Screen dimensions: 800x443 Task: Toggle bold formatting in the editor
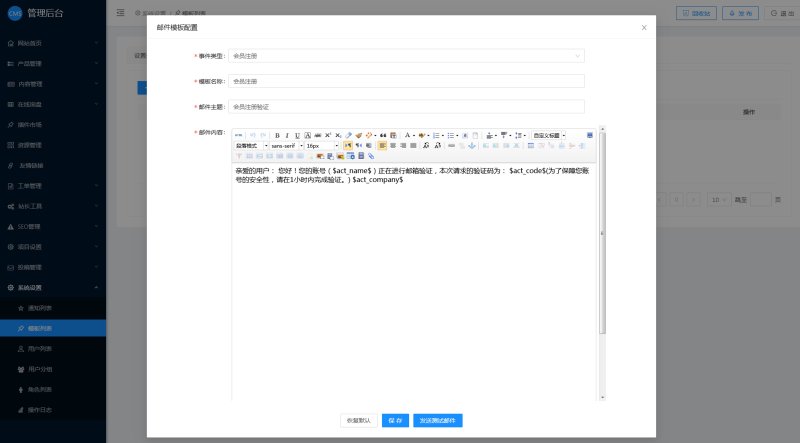277,135
